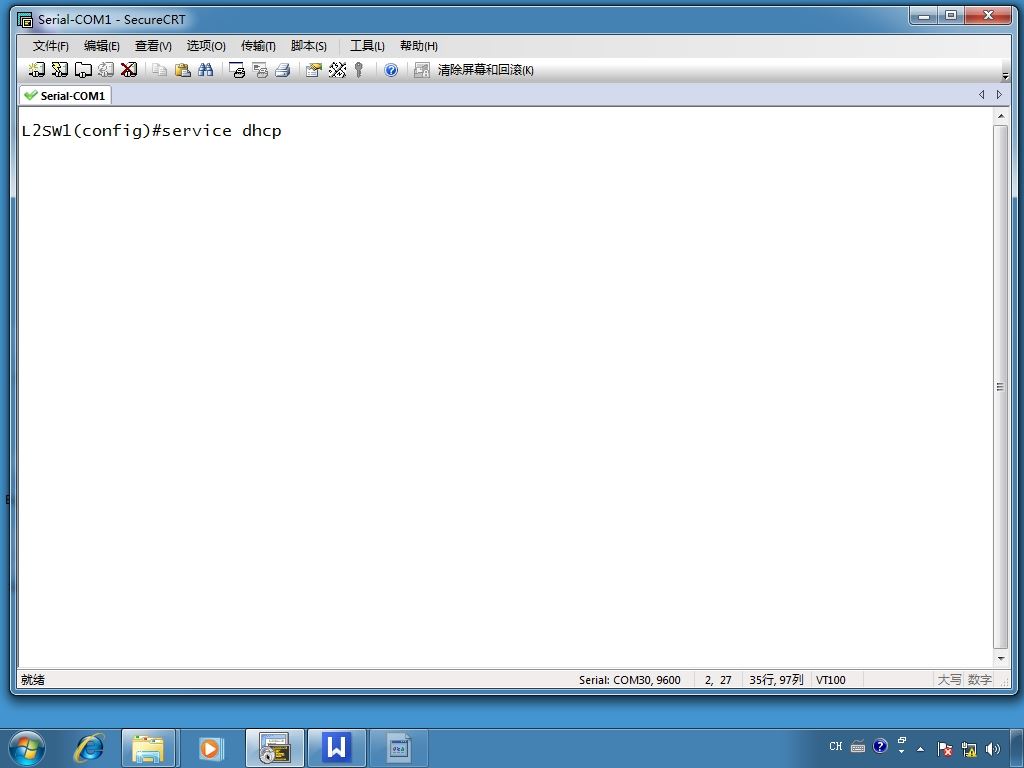Click the volume speaker tray icon
This screenshot has width=1024, height=768.
pyautogui.click(x=993, y=748)
